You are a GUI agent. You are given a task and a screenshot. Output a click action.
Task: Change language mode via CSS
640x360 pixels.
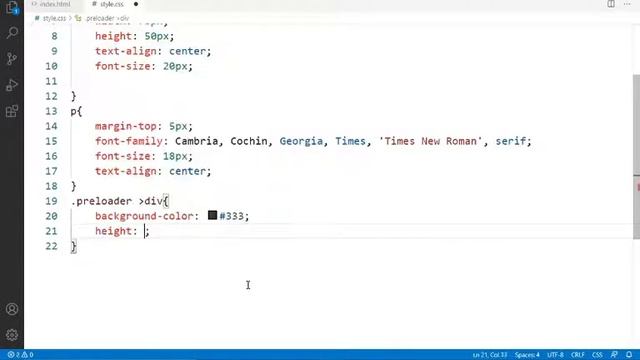[x=597, y=355]
